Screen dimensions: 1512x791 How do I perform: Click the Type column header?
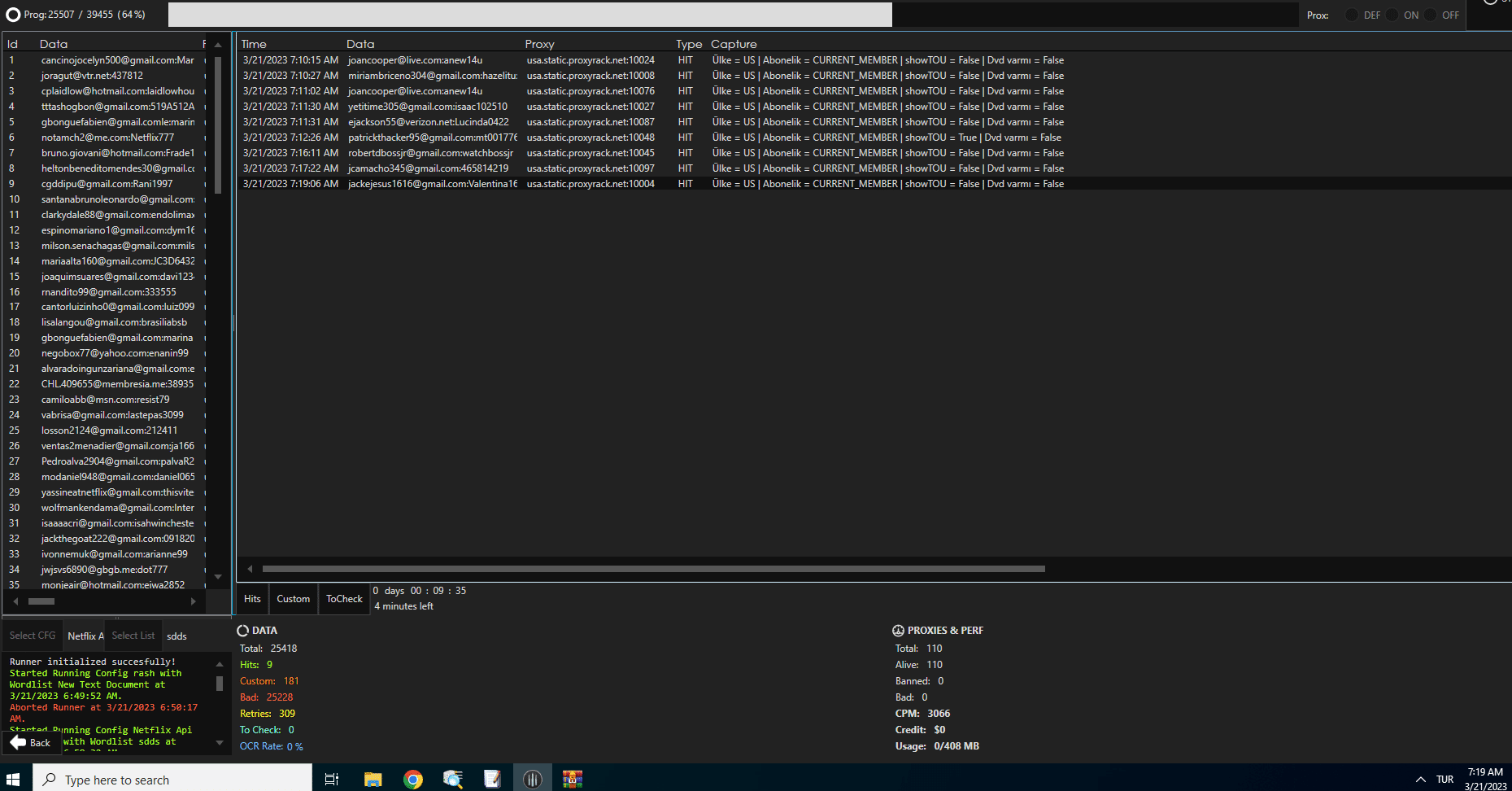(x=689, y=44)
